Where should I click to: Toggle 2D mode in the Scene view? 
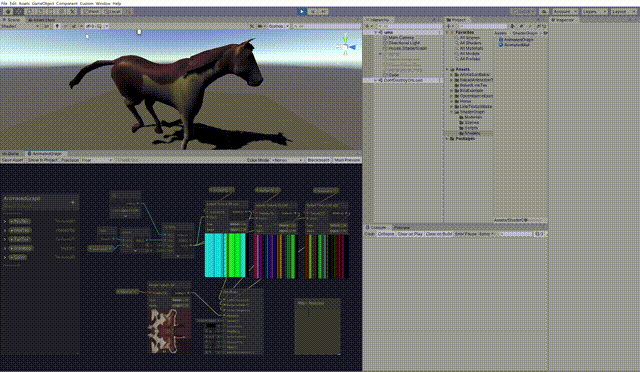click(46, 26)
